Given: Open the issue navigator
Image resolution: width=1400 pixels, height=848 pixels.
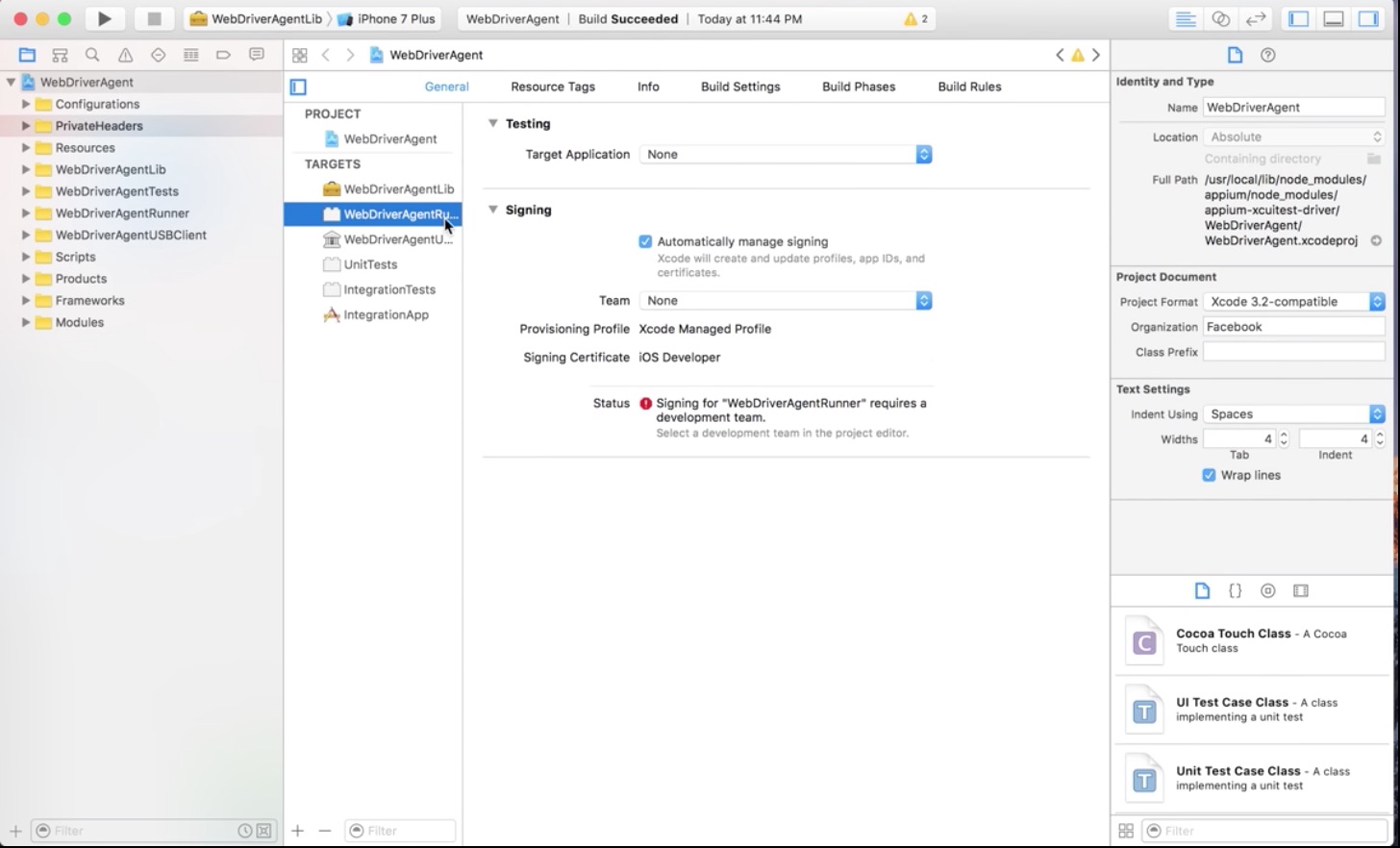Looking at the screenshot, I should pos(125,55).
